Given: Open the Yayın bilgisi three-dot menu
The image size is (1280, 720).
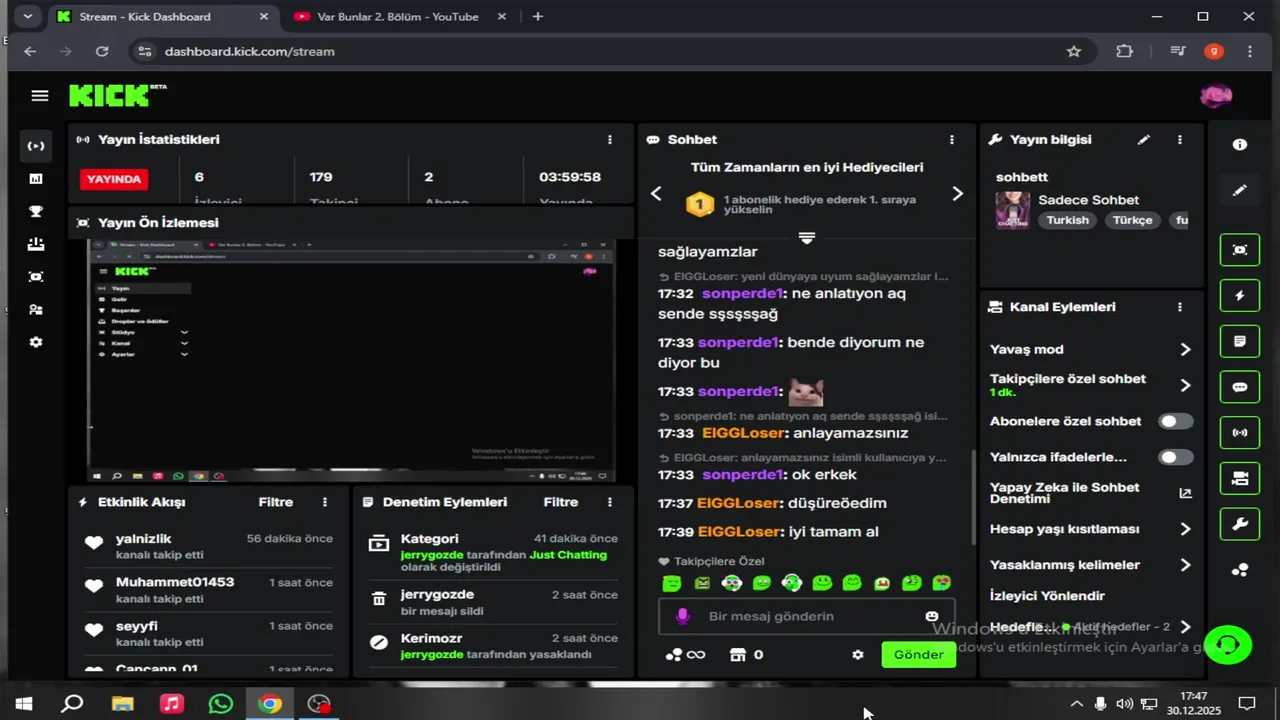Looking at the screenshot, I should pos(1180,140).
